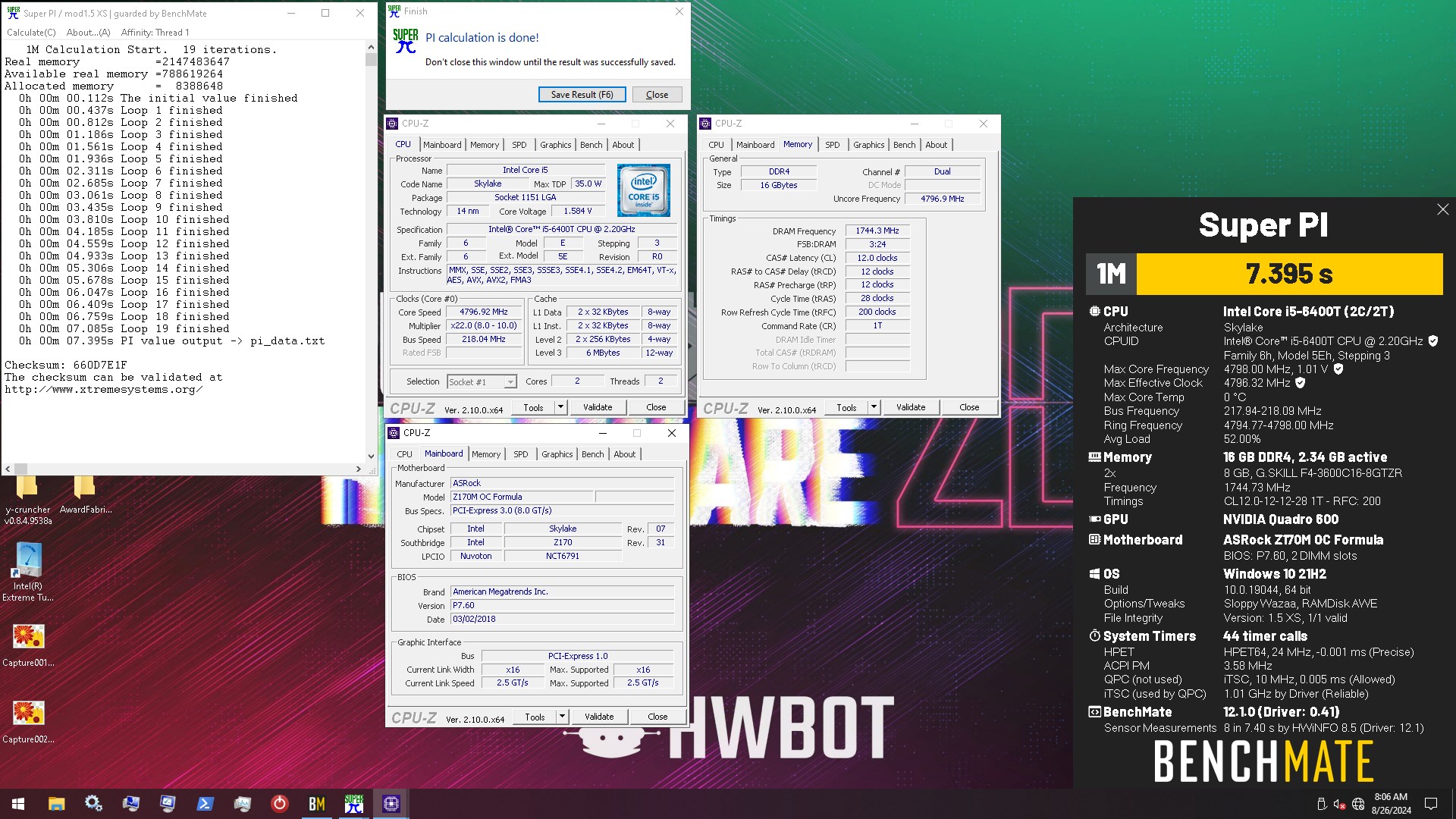Click http://www.xtremesystems.org/ text in Super PI
The height and width of the screenshot is (819, 1456).
pos(103,389)
